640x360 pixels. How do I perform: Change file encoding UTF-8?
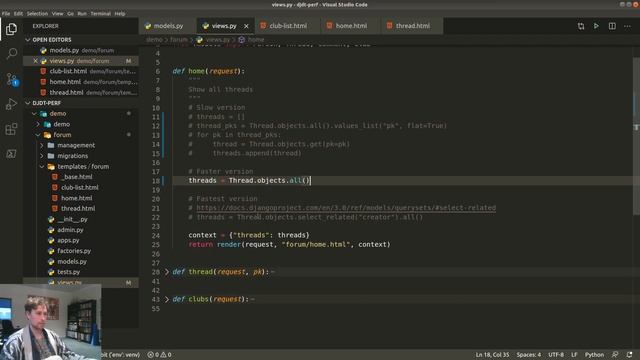(556, 355)
